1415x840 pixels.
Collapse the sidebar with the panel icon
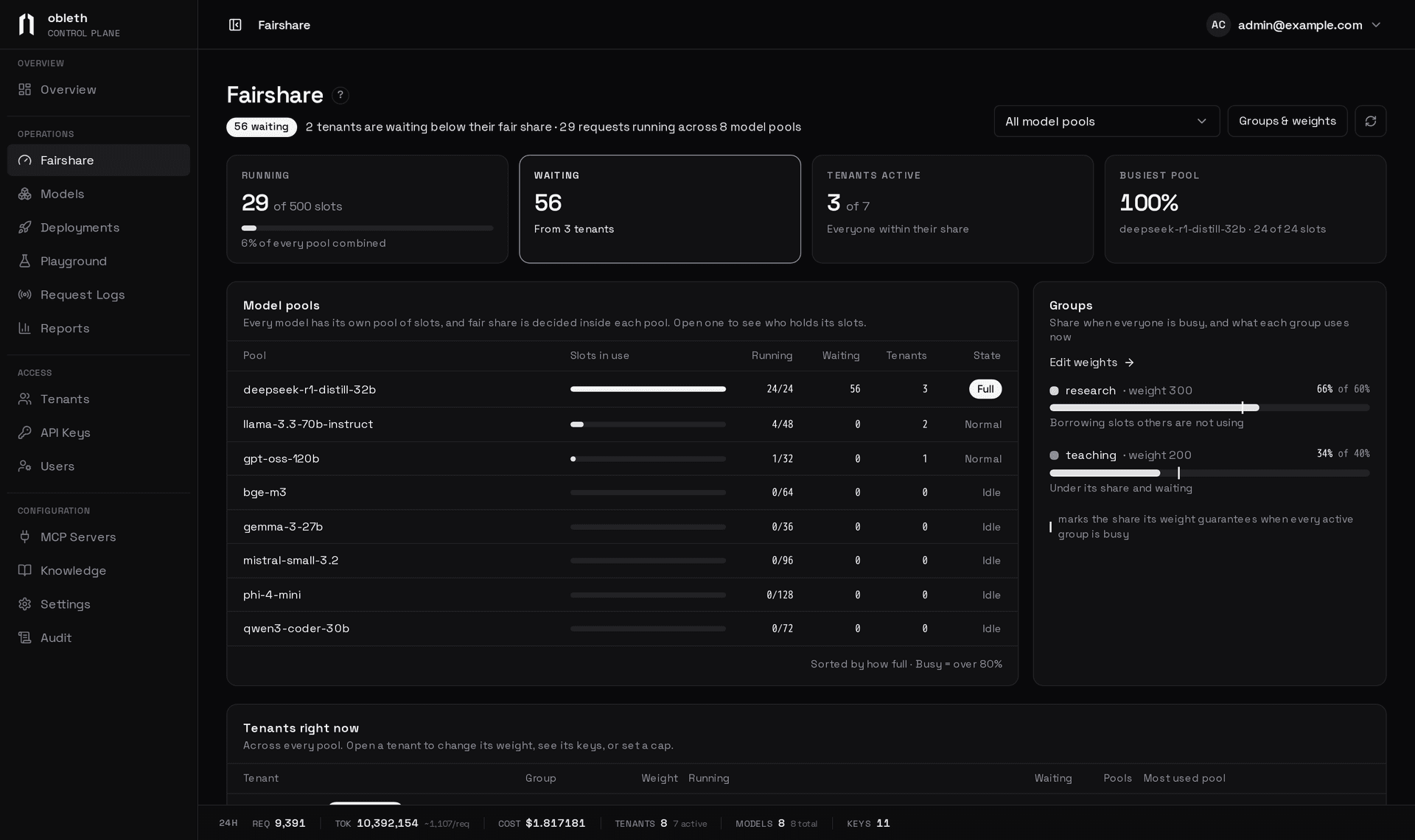click(x=235, y=25)
